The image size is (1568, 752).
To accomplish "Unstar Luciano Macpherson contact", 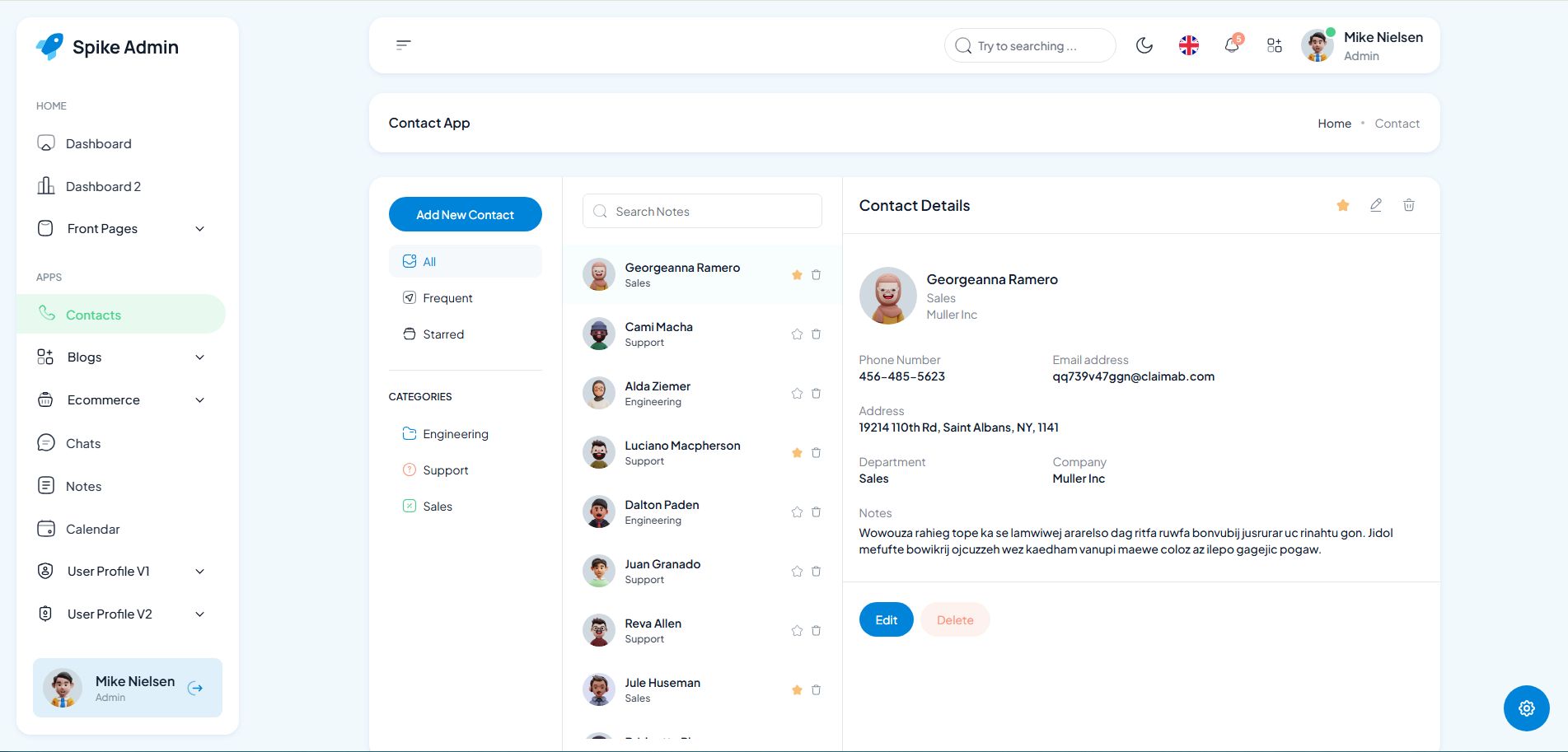I will [x=797, y=453].
